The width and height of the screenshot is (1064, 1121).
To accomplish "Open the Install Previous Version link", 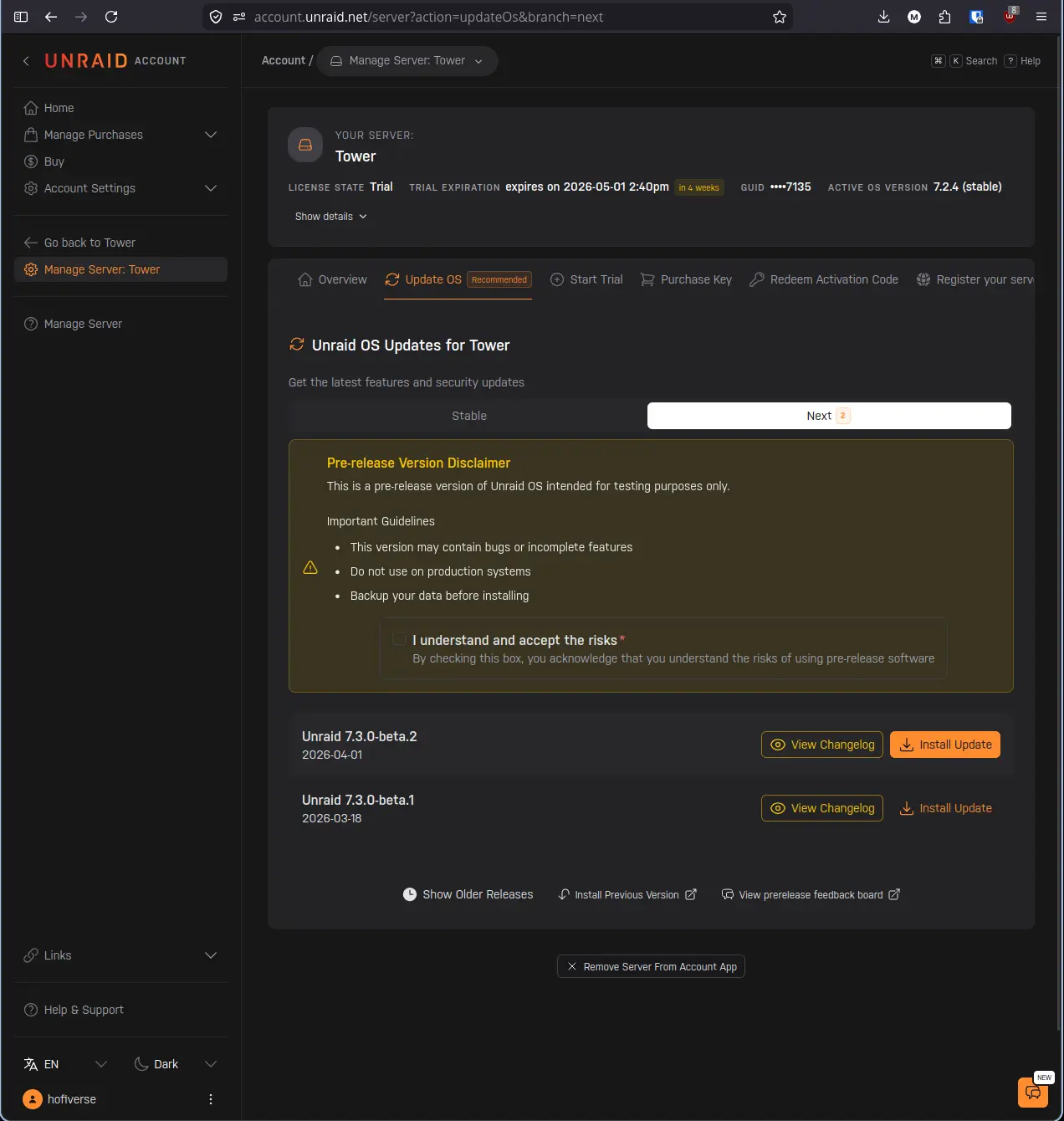I will [627, 894].
